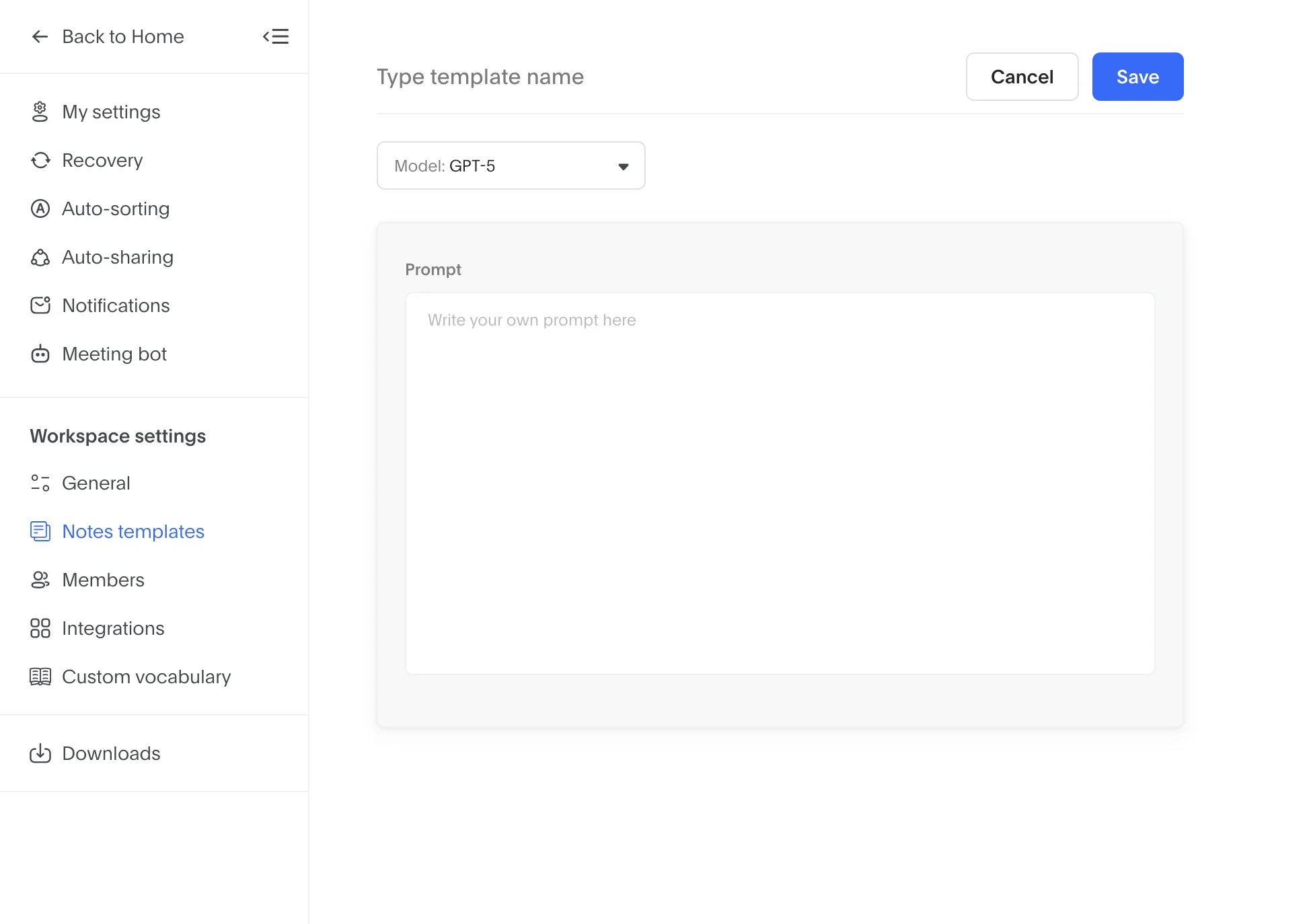The image size is (1309, 924).
Task: Select the Recovery icon in sidebar
Action: 41,160
